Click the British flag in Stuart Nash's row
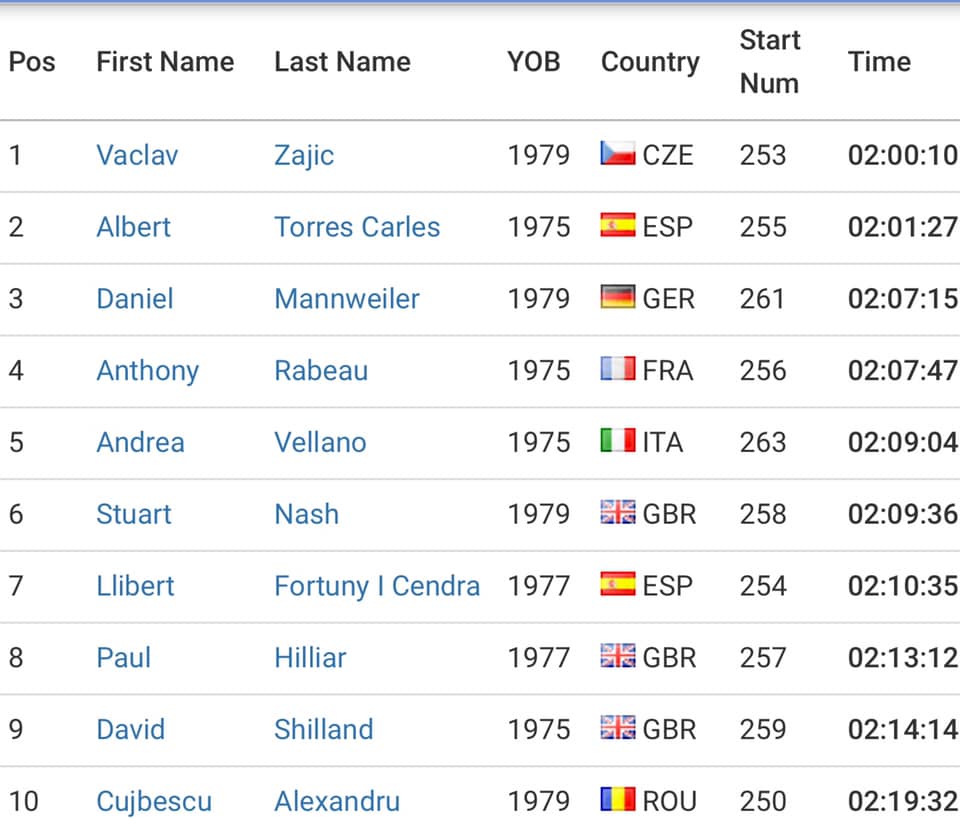The width and height of the screenshot is (960, 818). tap(618, 512)
